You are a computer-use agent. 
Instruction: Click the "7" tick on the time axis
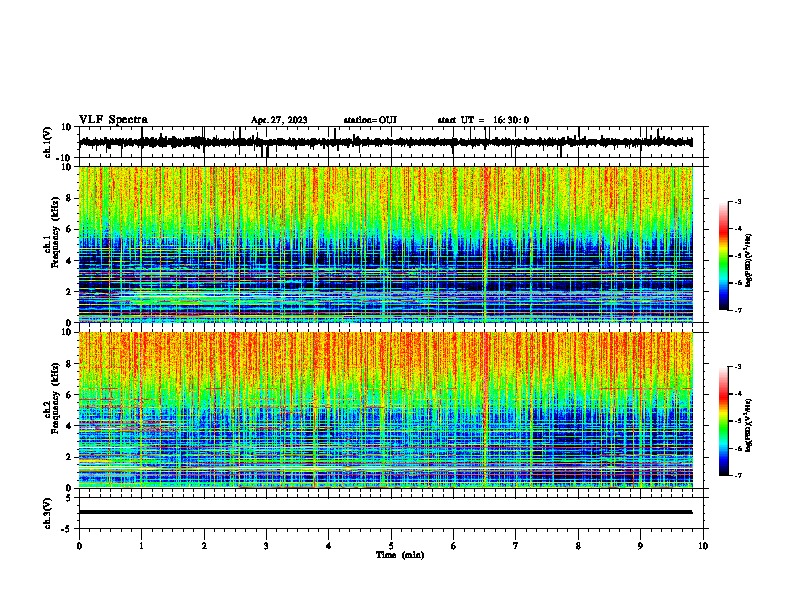(516, 546)
